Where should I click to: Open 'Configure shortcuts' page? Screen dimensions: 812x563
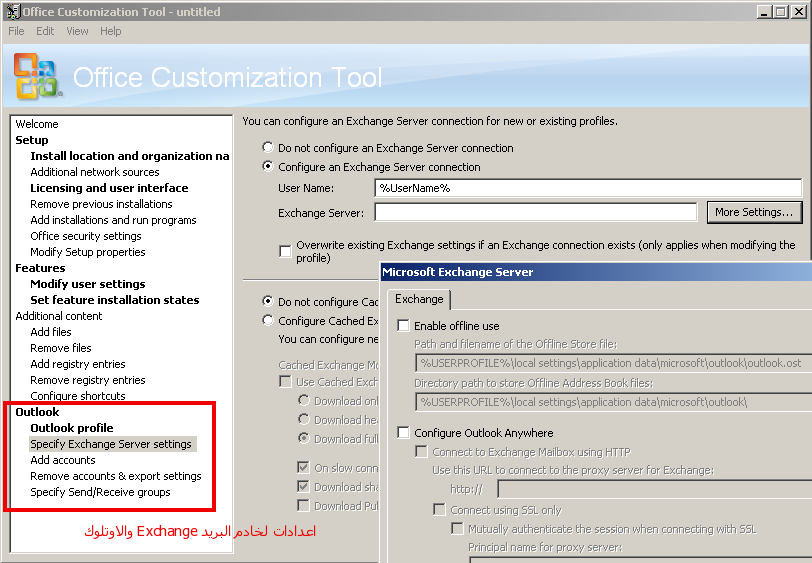[78, 396]
